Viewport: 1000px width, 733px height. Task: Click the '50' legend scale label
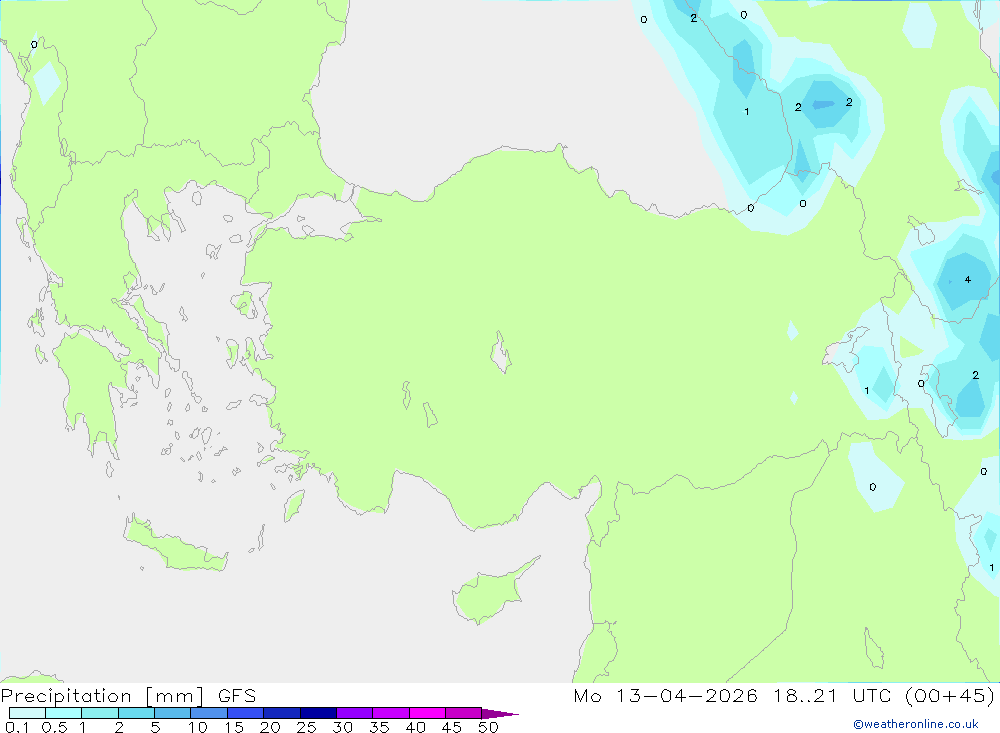(x=488, y=727)
